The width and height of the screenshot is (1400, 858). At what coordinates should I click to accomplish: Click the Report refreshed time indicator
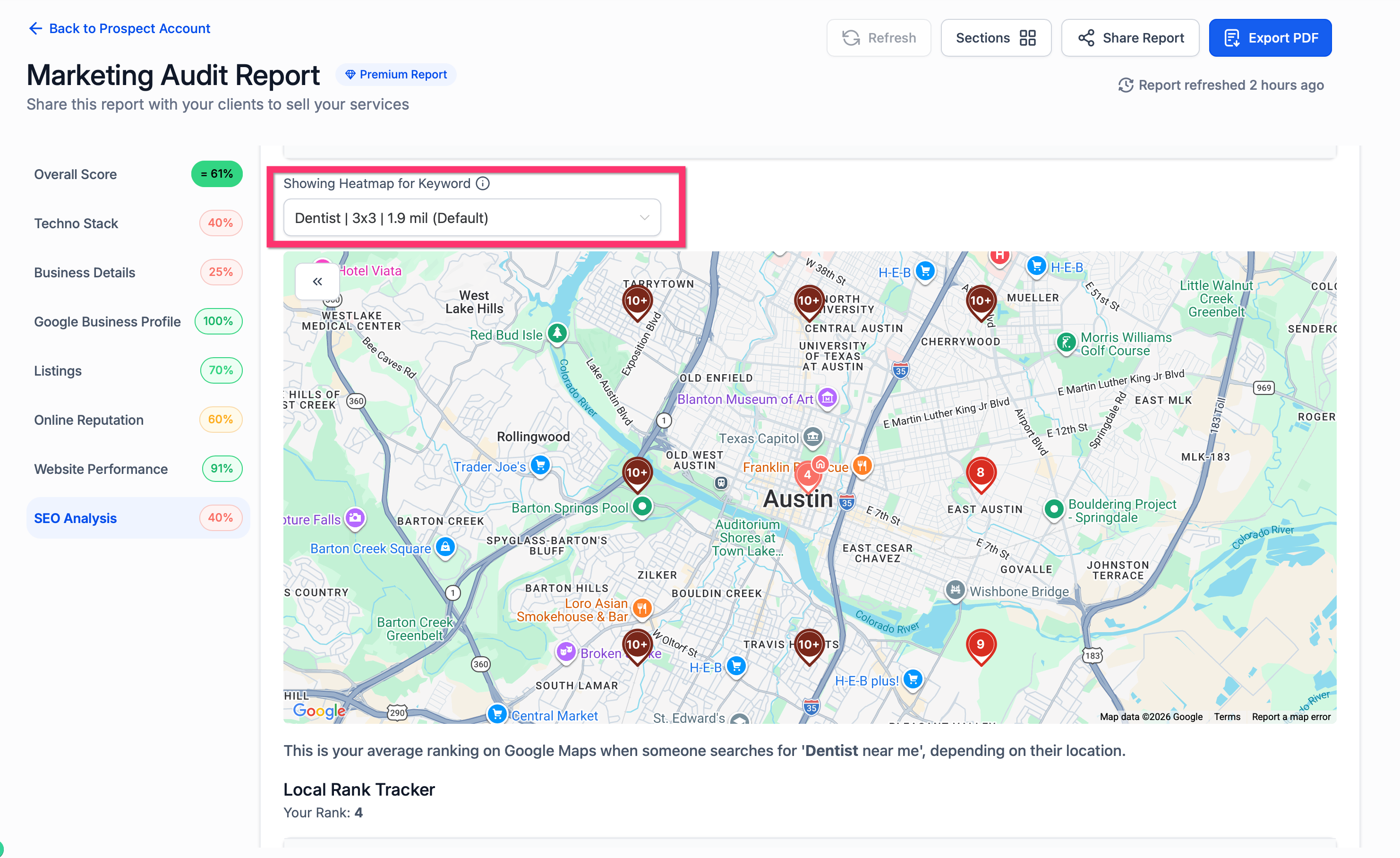(x=1221, y=85)
